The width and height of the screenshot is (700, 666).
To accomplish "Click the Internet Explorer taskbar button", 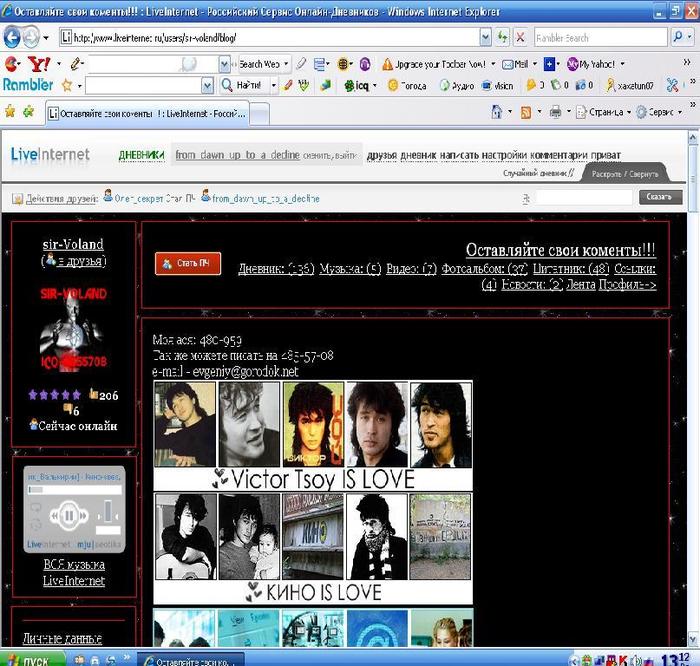I will point(191,661).
